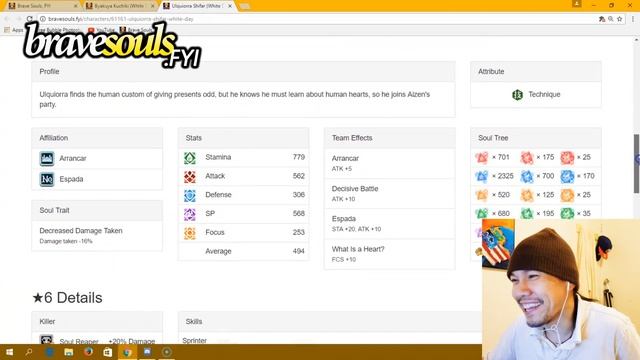640x360 pixels.
Task: Open Chrome's three-dot menu
Action: pyautogui.click(x=633, y=19)
